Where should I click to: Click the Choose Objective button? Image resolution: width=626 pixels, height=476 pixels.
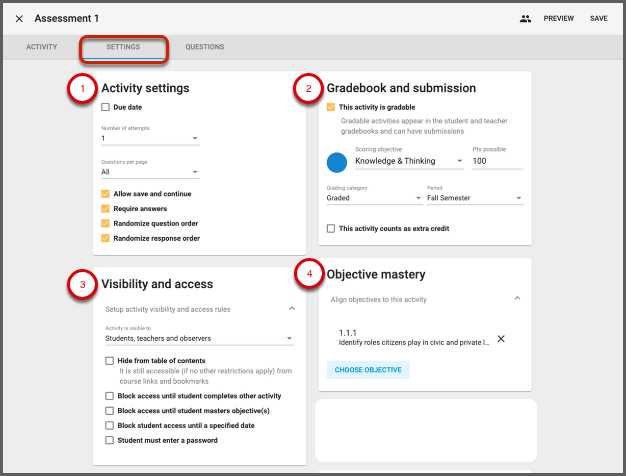pos(368,370)
